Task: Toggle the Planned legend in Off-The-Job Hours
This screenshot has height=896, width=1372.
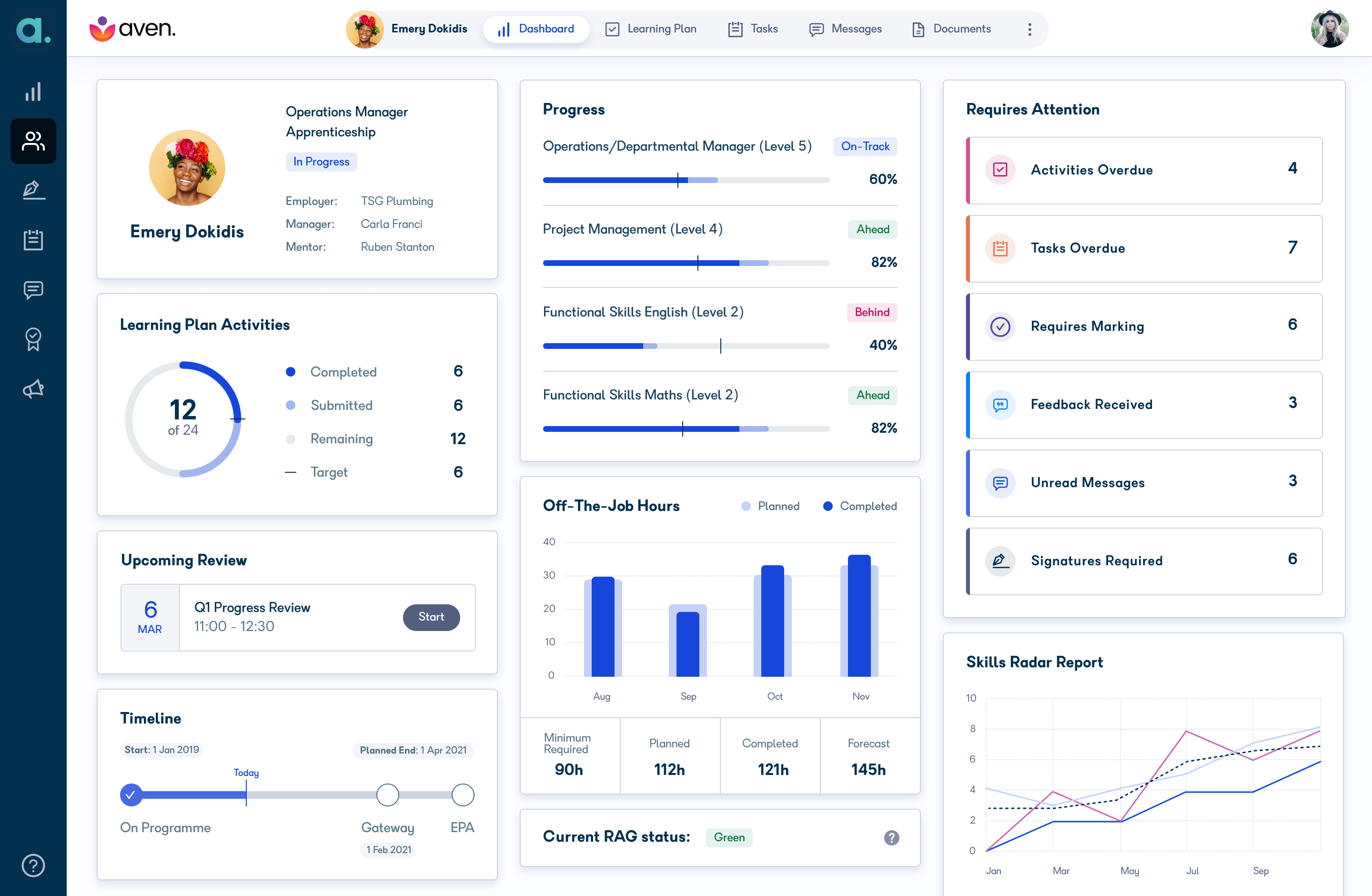Action: [770, 506]
